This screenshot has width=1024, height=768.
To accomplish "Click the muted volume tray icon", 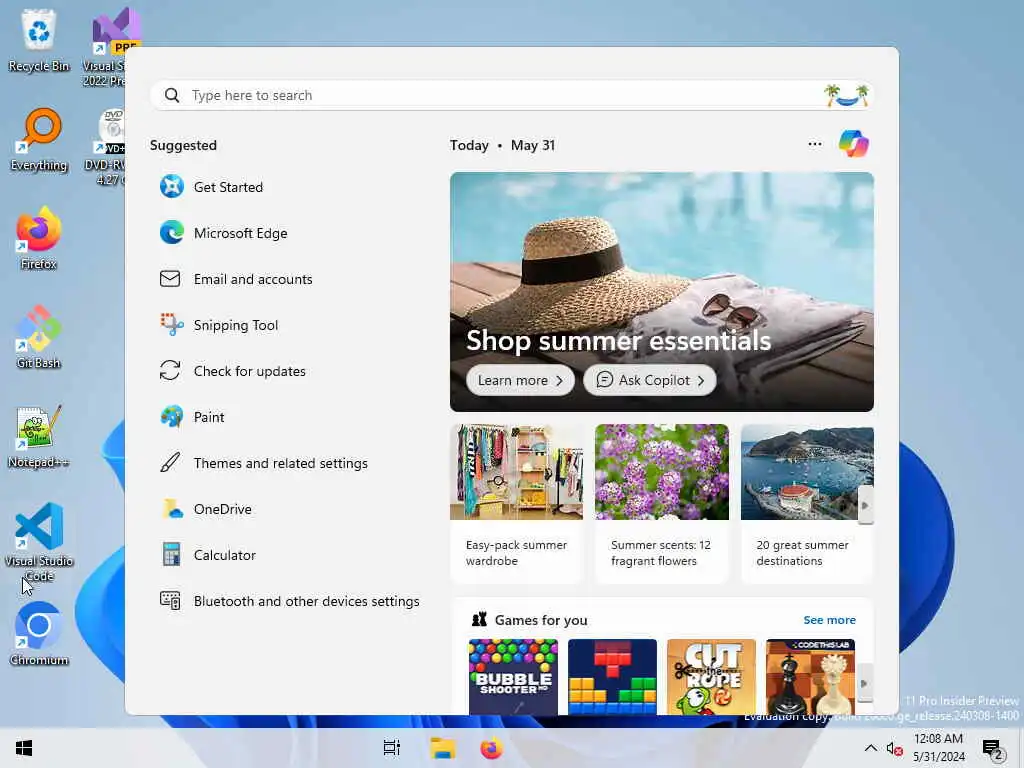I will [x=894, y=748].
